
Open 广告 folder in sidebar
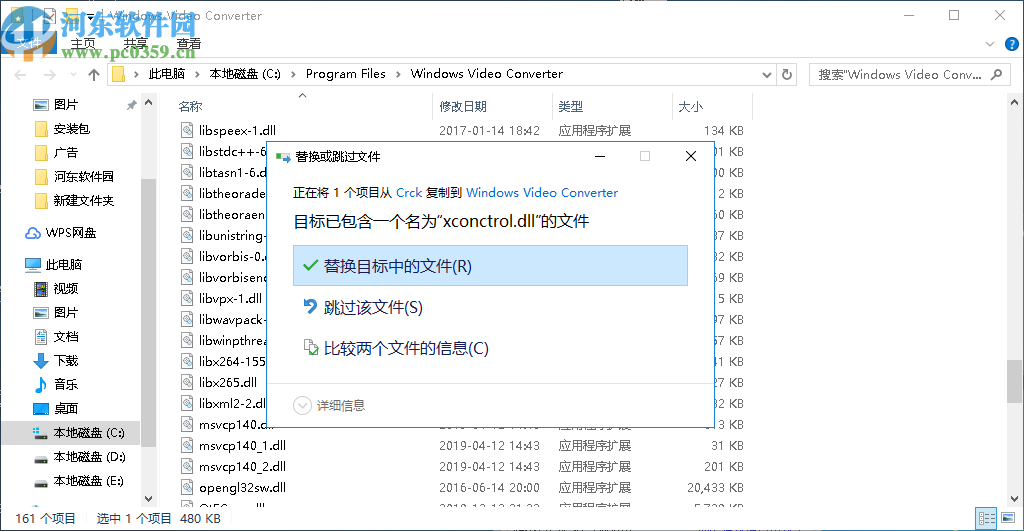coord(65,153)
